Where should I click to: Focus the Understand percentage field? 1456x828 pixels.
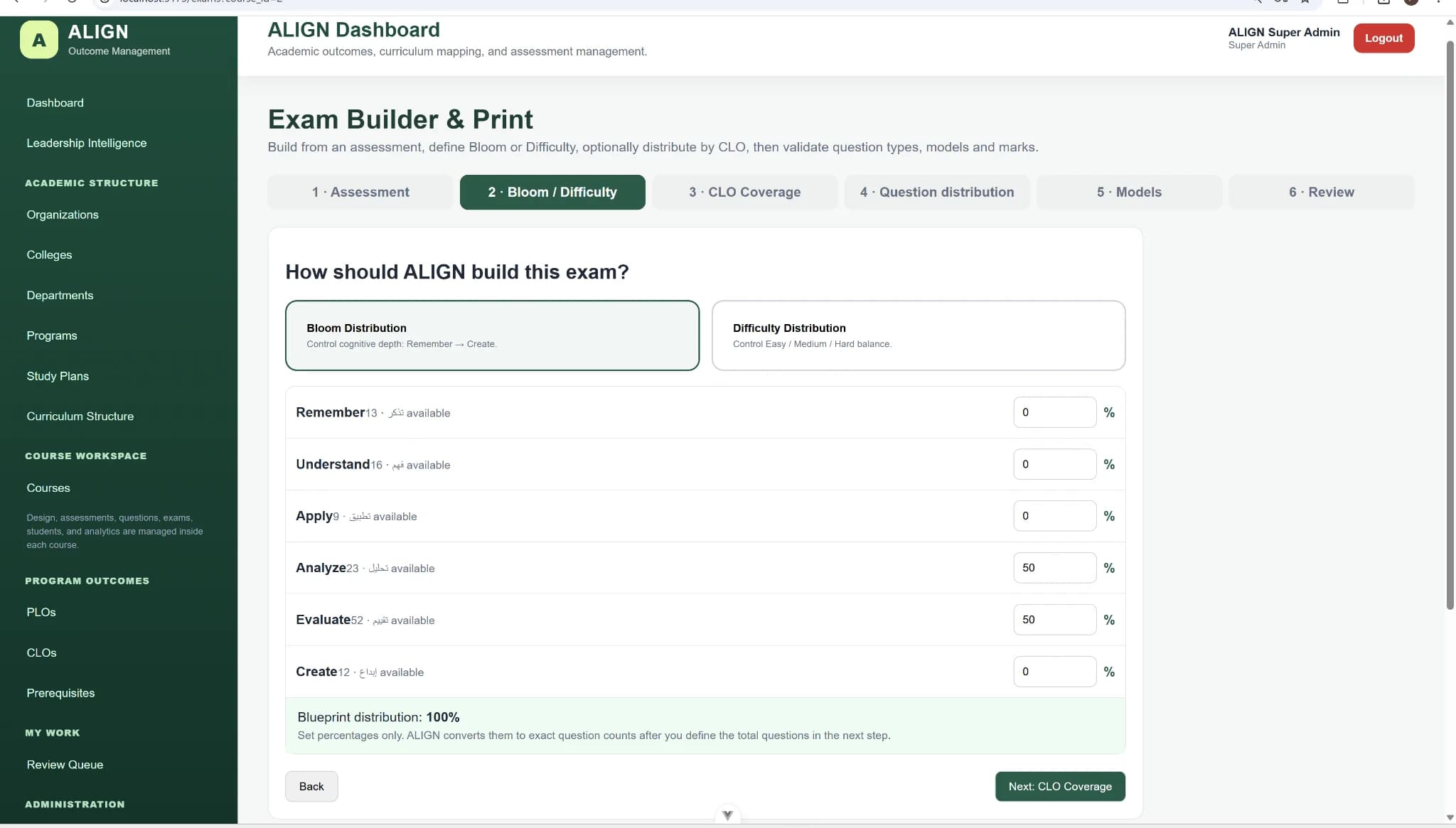pos(1054,464)
